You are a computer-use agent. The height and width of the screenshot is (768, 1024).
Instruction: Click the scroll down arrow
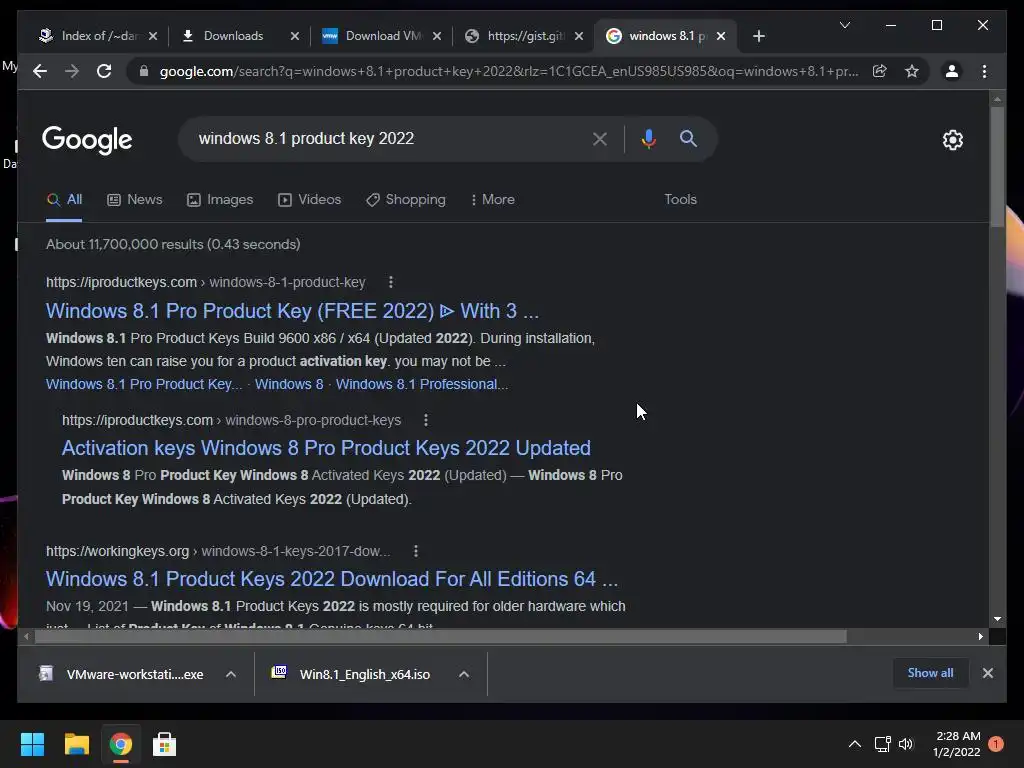coord(997,618)
